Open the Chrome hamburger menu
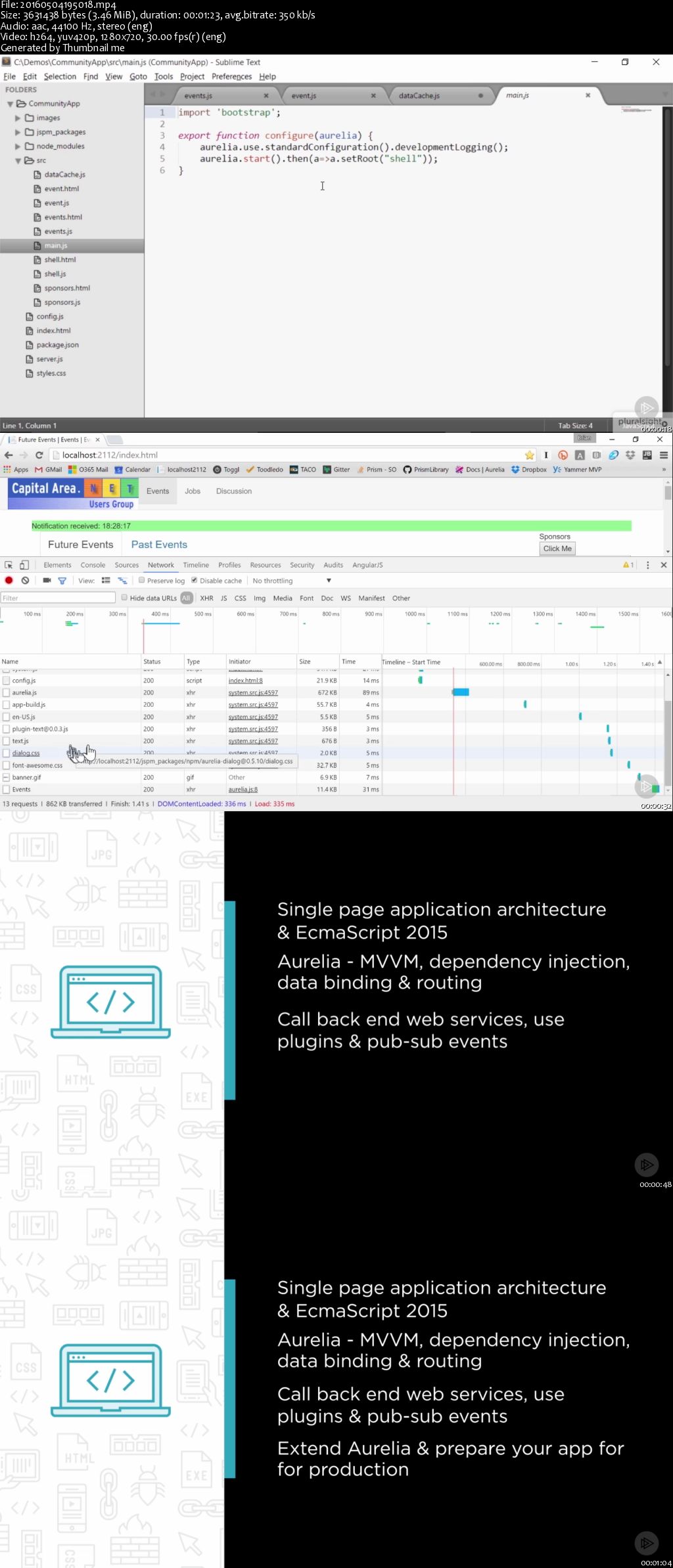Image resolution: width=673 pixels, height=1568 pixels. (x=664, y=455)
